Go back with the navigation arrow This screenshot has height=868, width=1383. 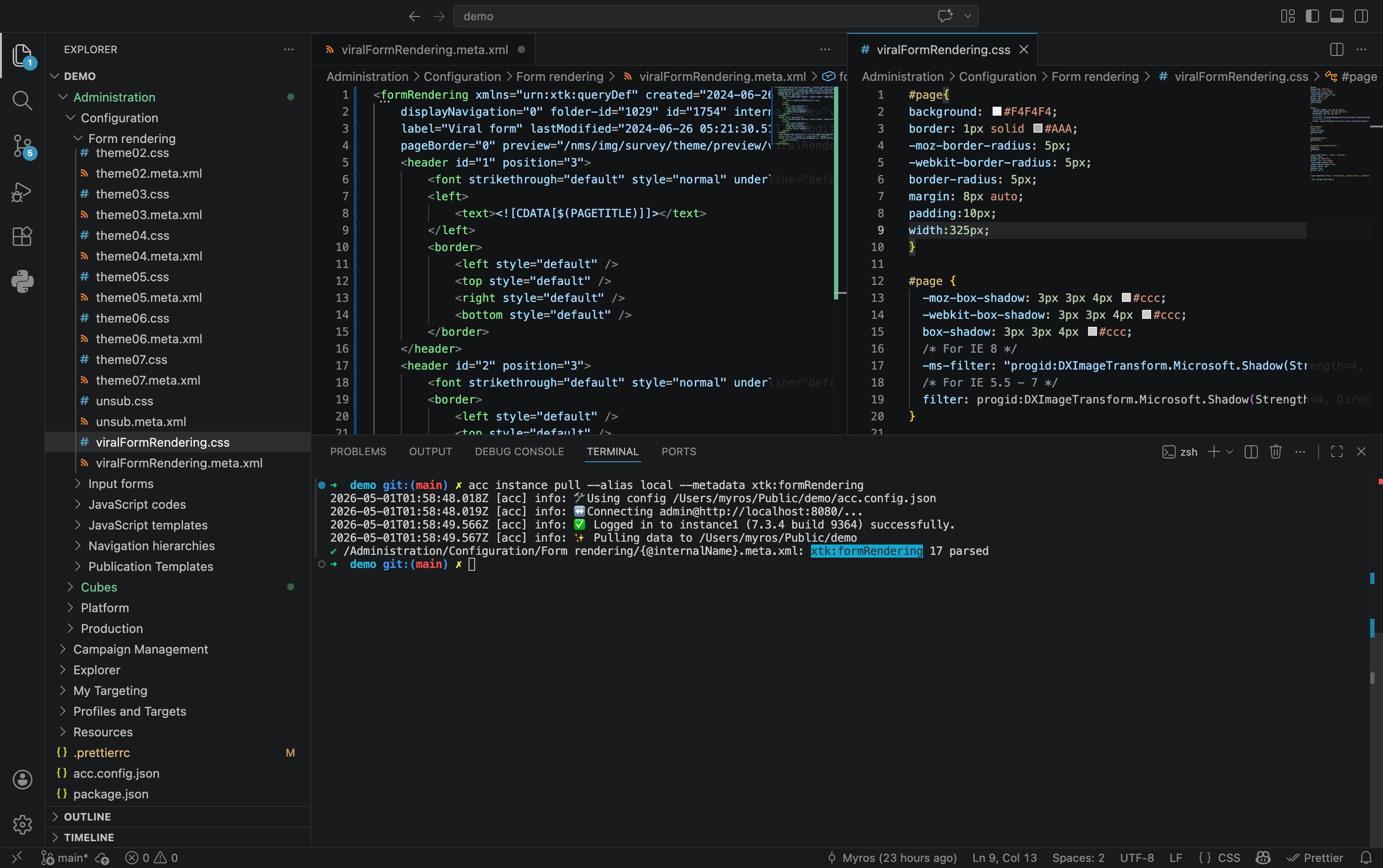click(x=414, y=16)
